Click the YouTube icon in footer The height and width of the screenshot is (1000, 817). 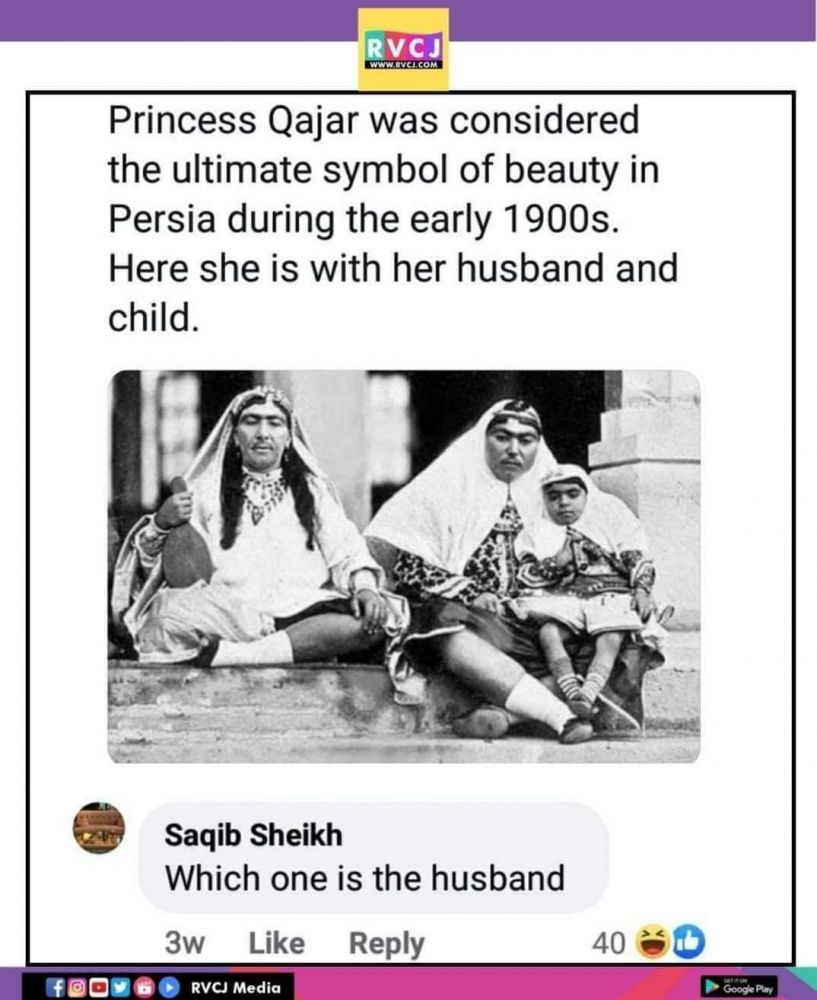pyautogui.click(x=100, y=987)
